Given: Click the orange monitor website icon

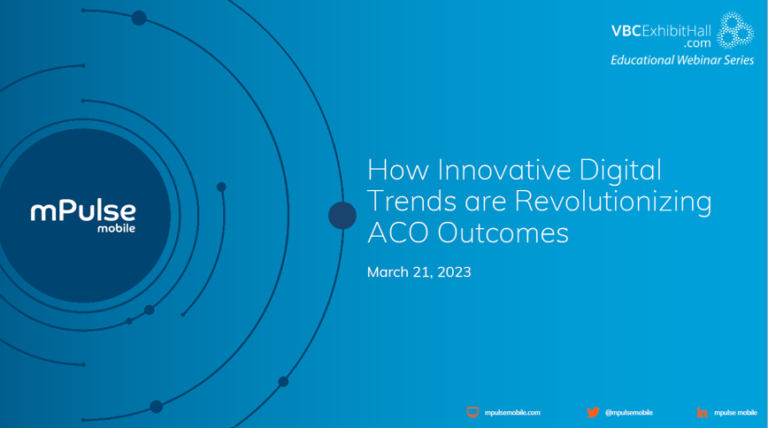Looking at the screenshot, I should click(x=473, y=412).
